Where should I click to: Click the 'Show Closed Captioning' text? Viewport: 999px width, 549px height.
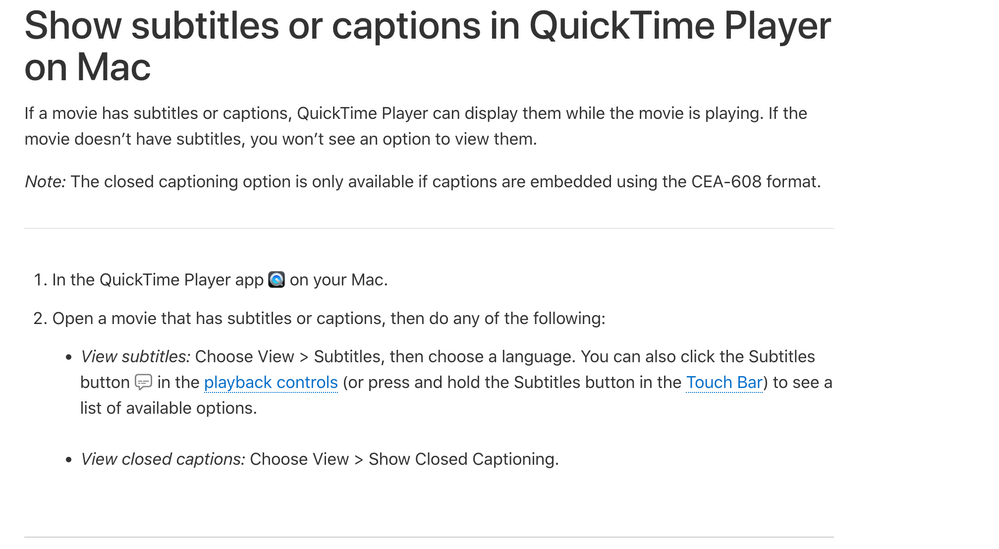[x=462, y=459]
